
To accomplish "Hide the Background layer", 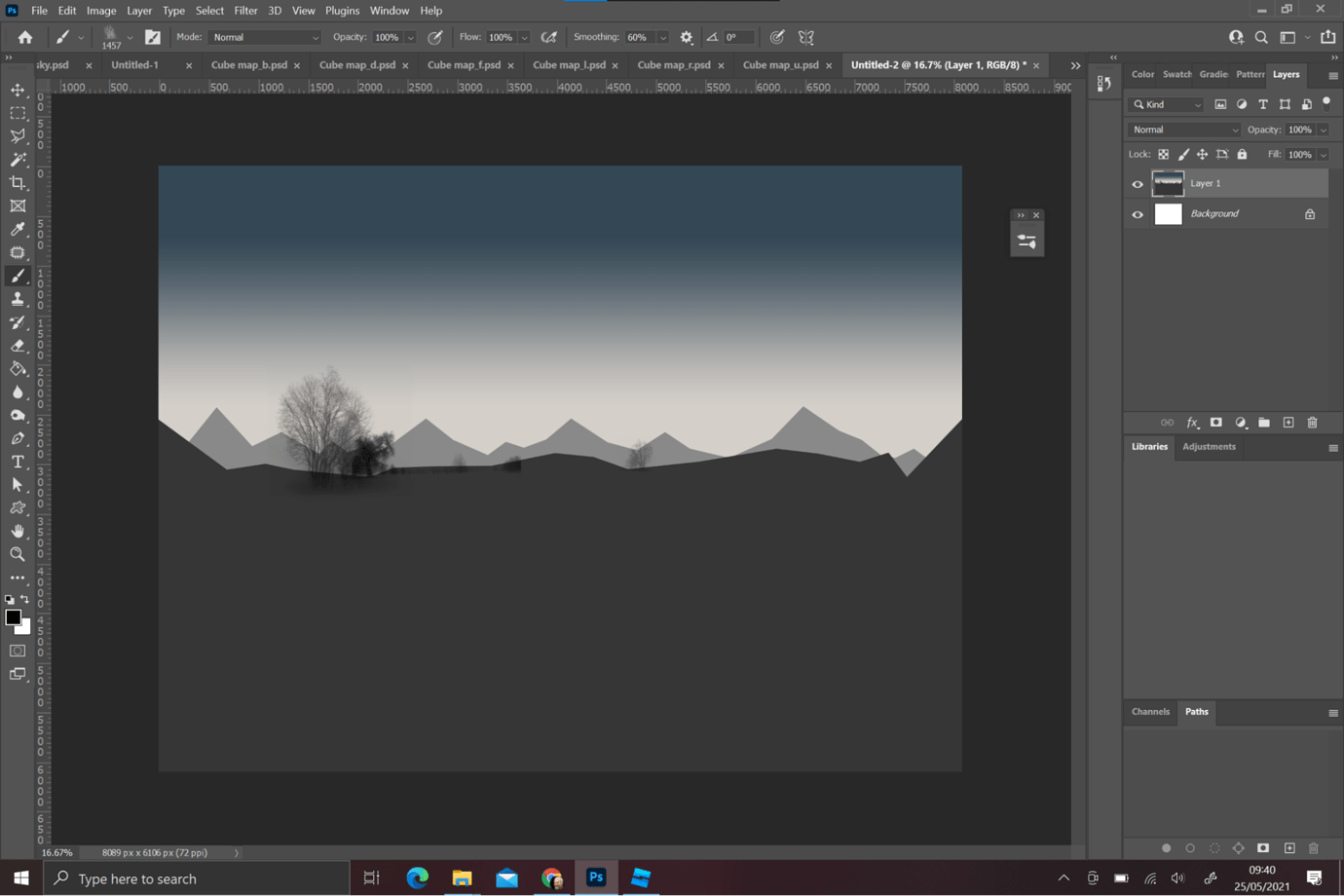I will tap(1137, 213).
